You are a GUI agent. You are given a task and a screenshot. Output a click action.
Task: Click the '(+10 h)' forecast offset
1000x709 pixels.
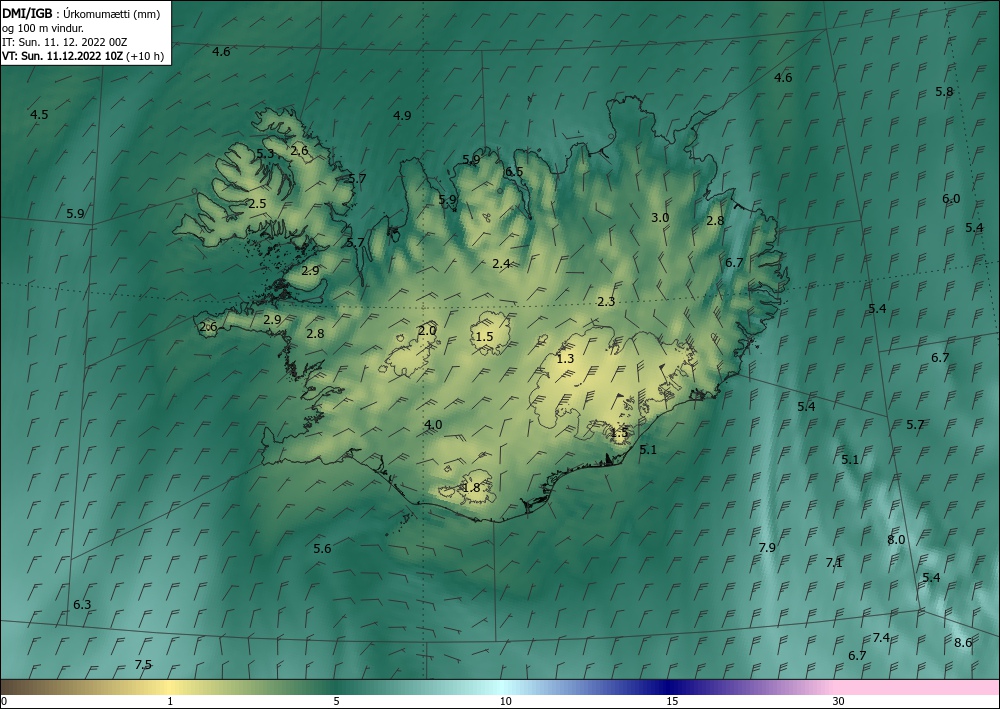click(x=145, y=56)
